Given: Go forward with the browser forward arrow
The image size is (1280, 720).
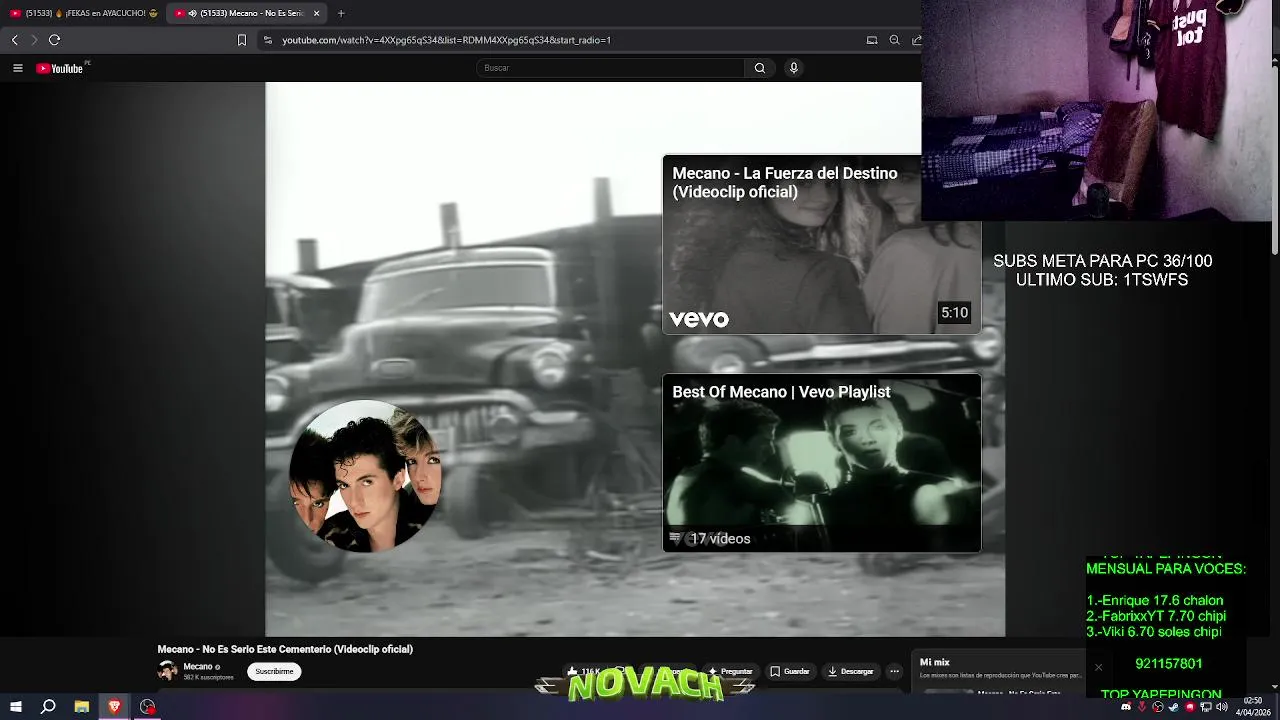Looking at the screenshot, I should pyautogui.click(x=34, y=40).
